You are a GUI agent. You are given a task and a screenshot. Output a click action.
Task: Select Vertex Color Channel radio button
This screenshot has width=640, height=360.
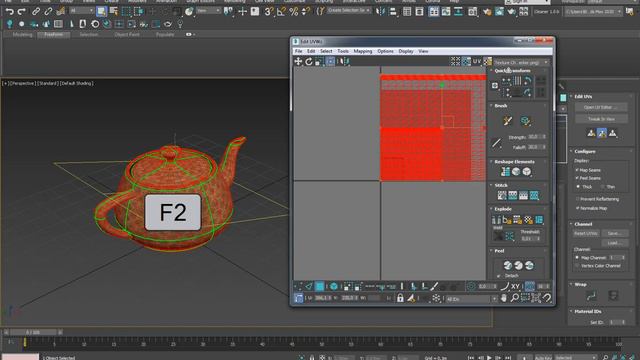pyautogui.click(x=577, y=266)
